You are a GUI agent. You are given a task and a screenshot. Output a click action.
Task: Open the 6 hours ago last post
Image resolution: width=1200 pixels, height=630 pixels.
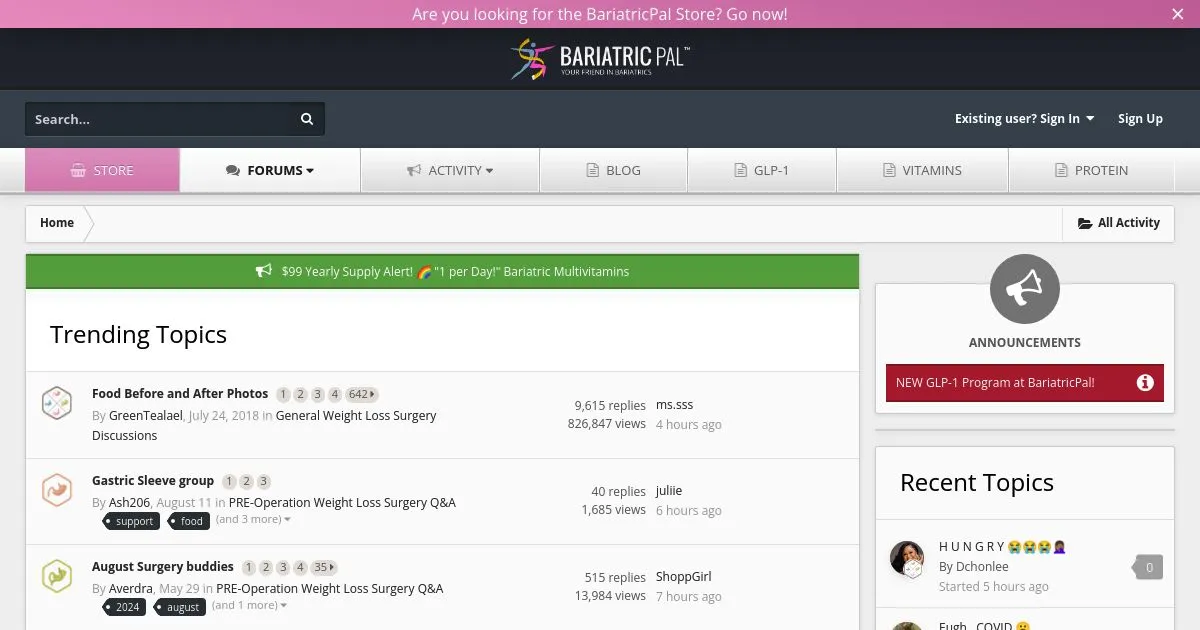pos(688,511)
